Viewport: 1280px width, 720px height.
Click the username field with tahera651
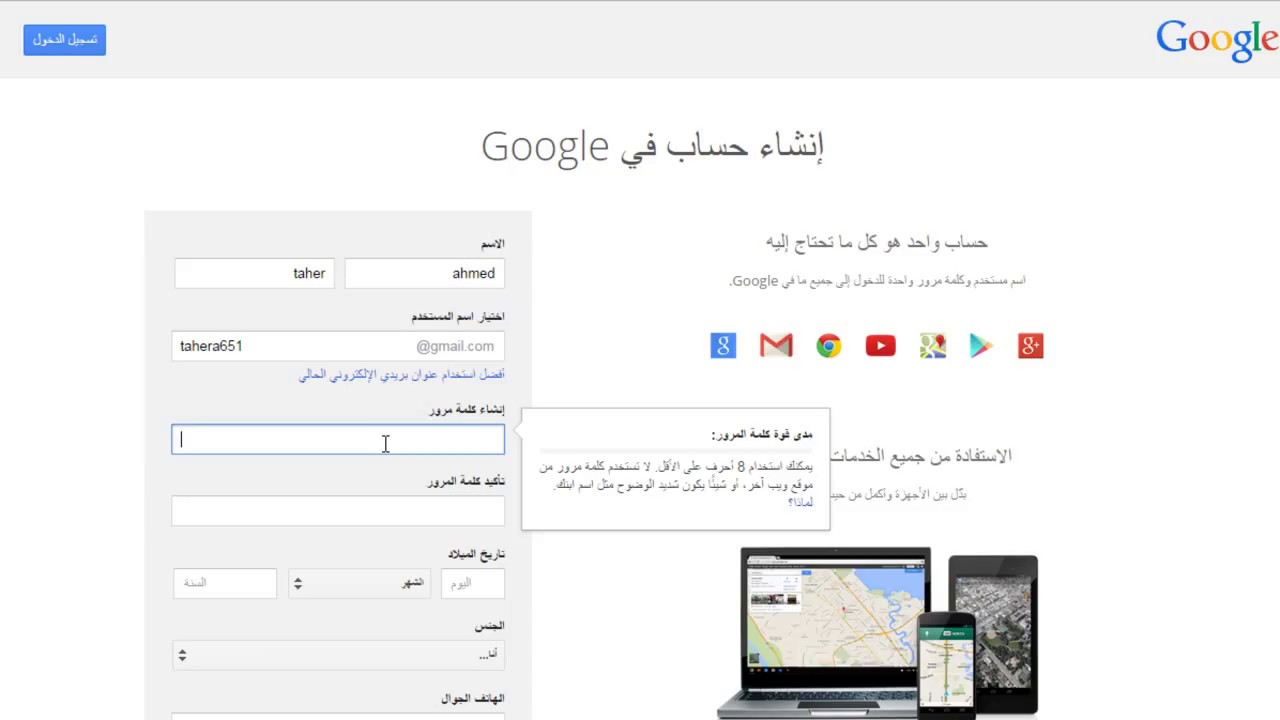click(x=338, y=346)
